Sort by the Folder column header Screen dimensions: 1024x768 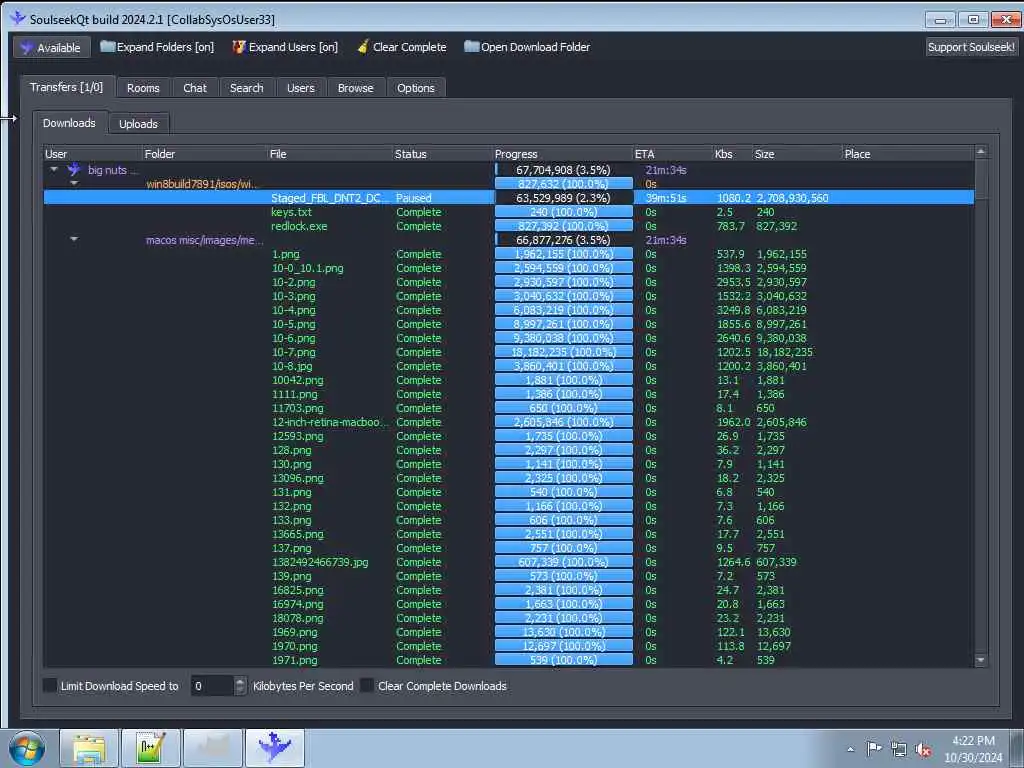coord(204,154)
